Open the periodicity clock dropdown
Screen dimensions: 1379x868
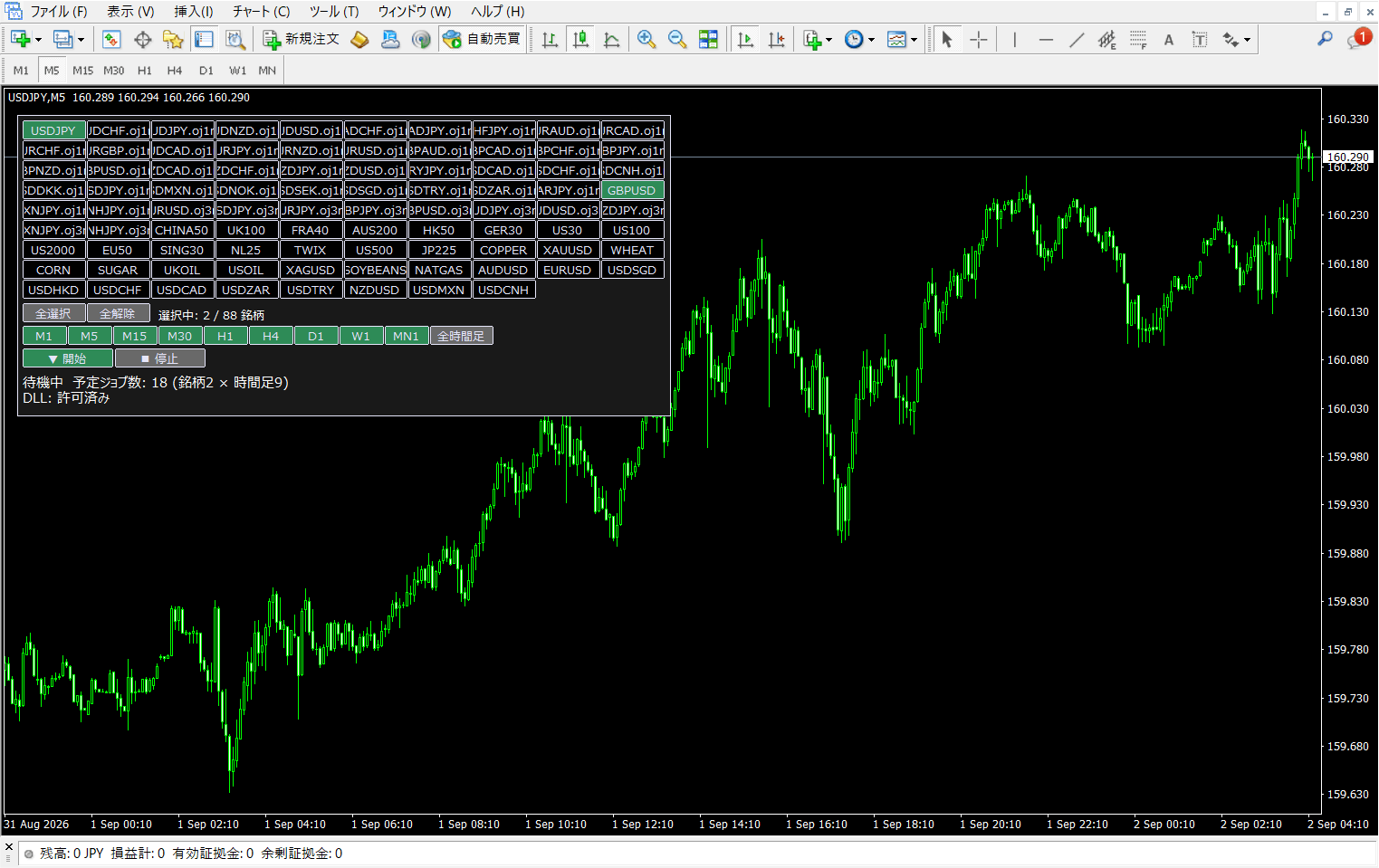pos(871,40)
